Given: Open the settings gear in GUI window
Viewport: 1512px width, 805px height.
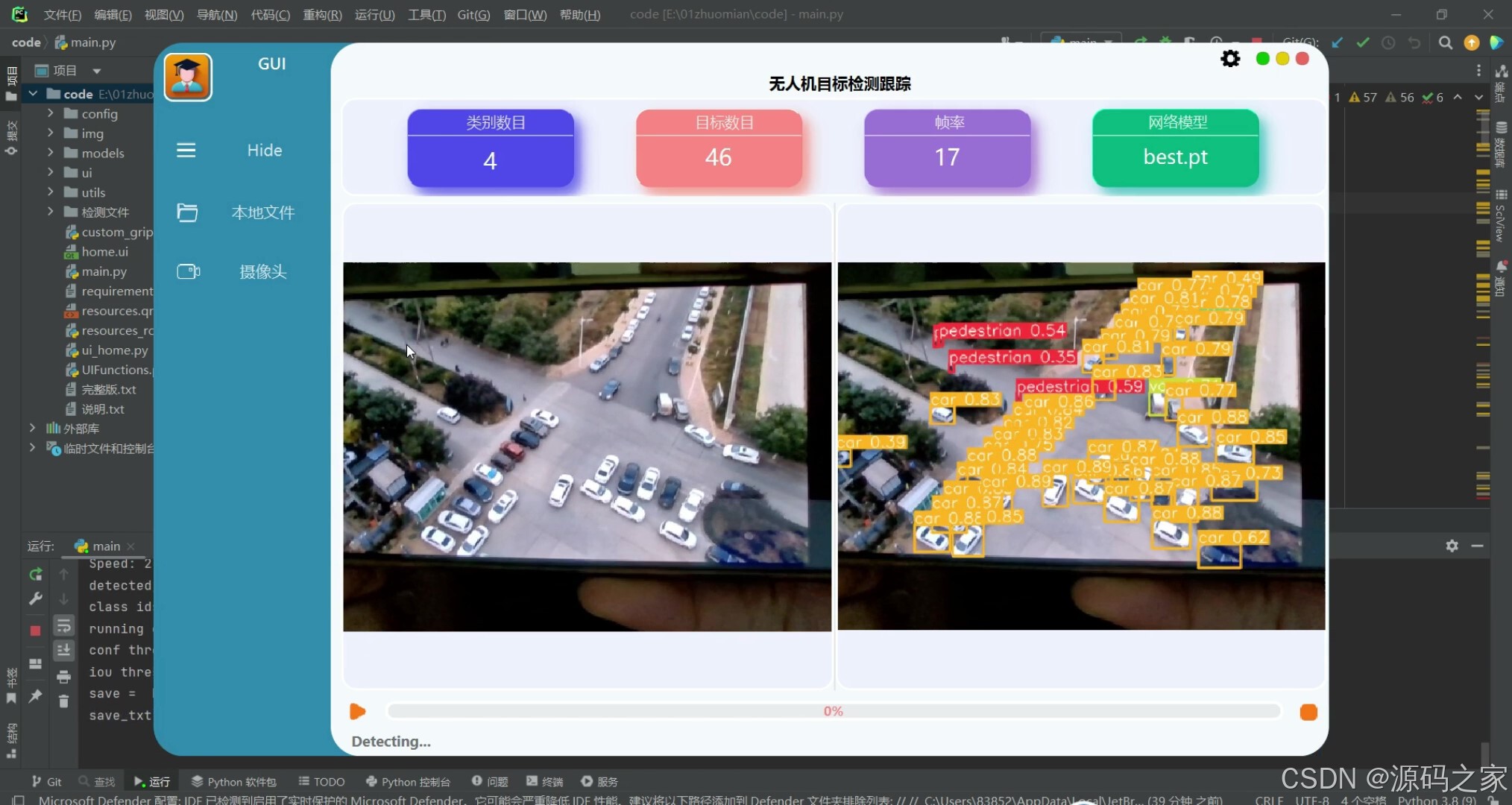Looking at the screenshot, I should [x=1230, y=59].
